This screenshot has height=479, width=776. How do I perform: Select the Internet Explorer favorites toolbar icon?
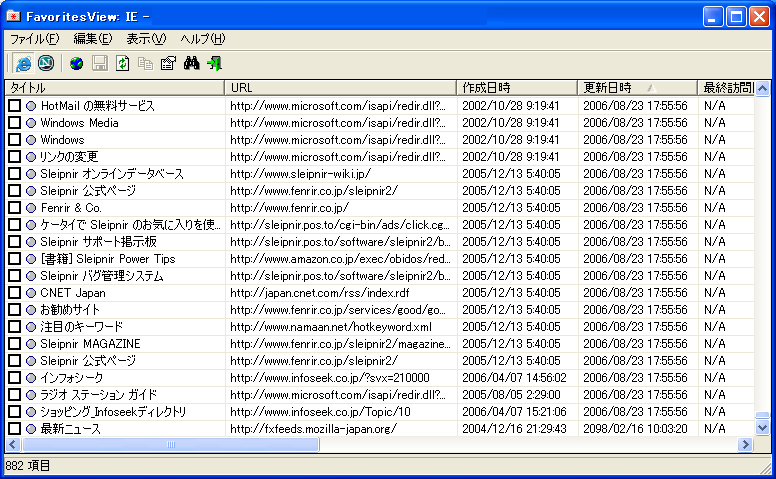[23, 63]
